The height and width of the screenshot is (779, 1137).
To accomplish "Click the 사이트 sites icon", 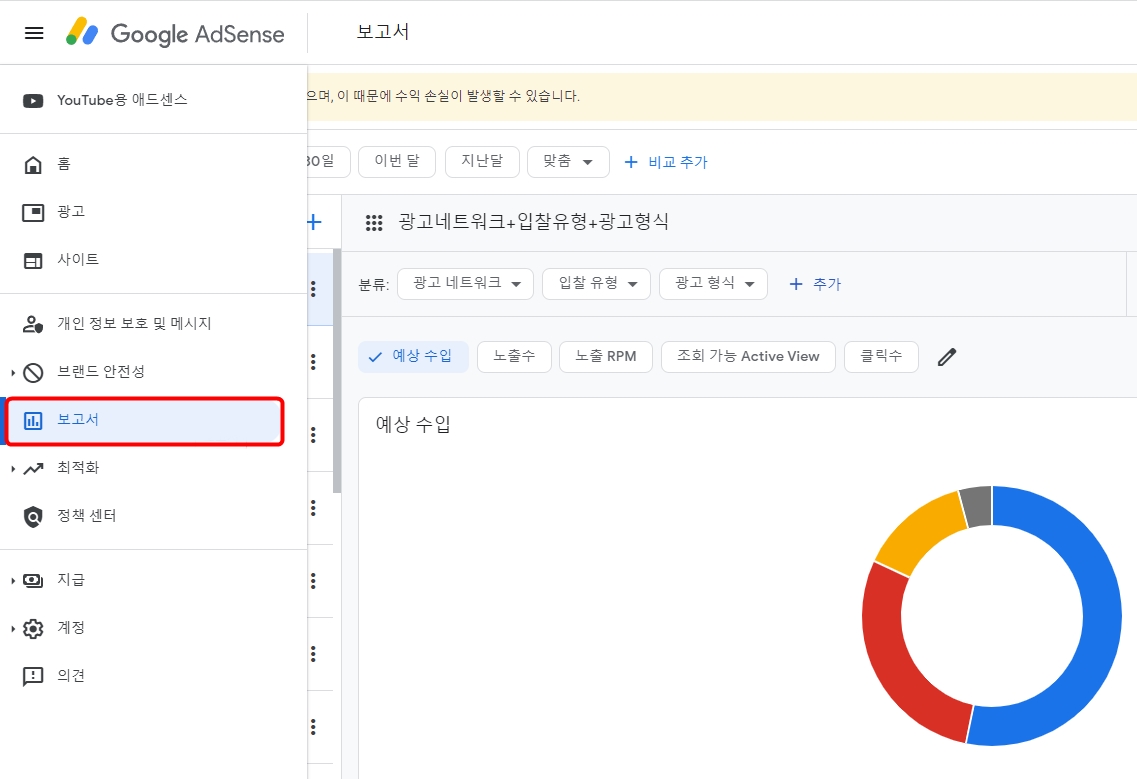I will (x=33, y=260).
